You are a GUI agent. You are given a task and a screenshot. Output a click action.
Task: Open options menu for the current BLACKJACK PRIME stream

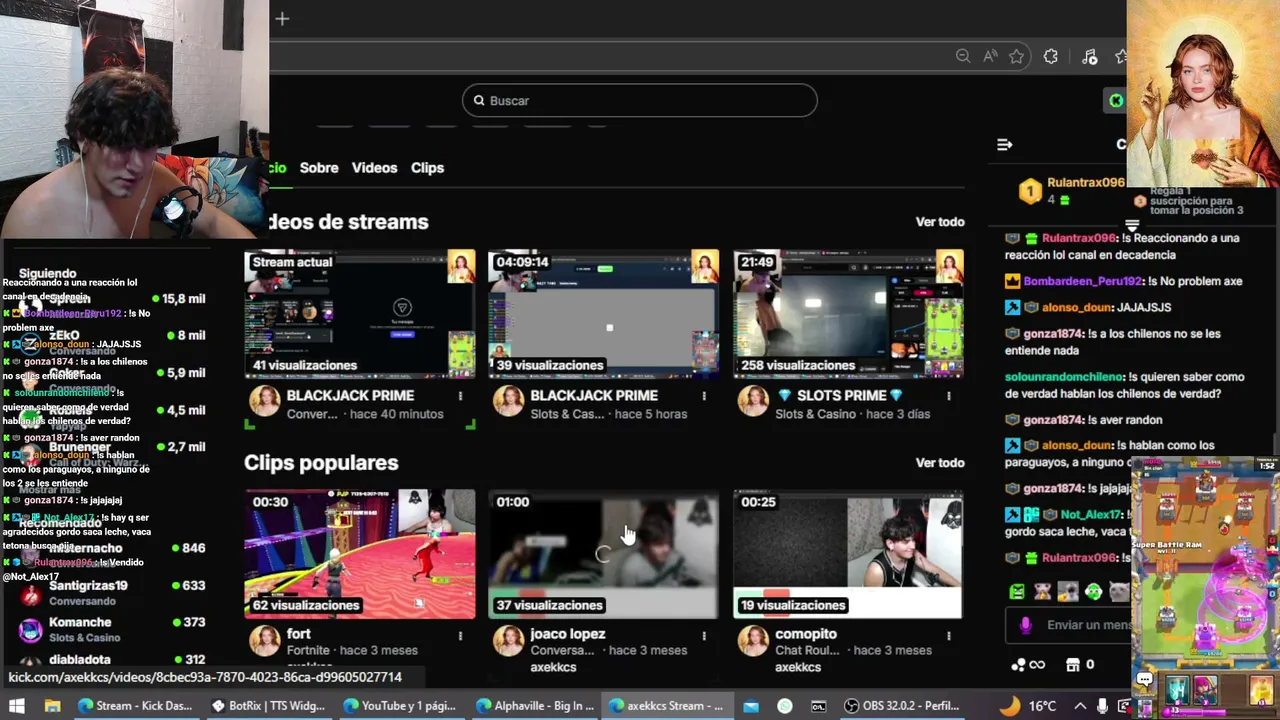click(x=461, y=396)
